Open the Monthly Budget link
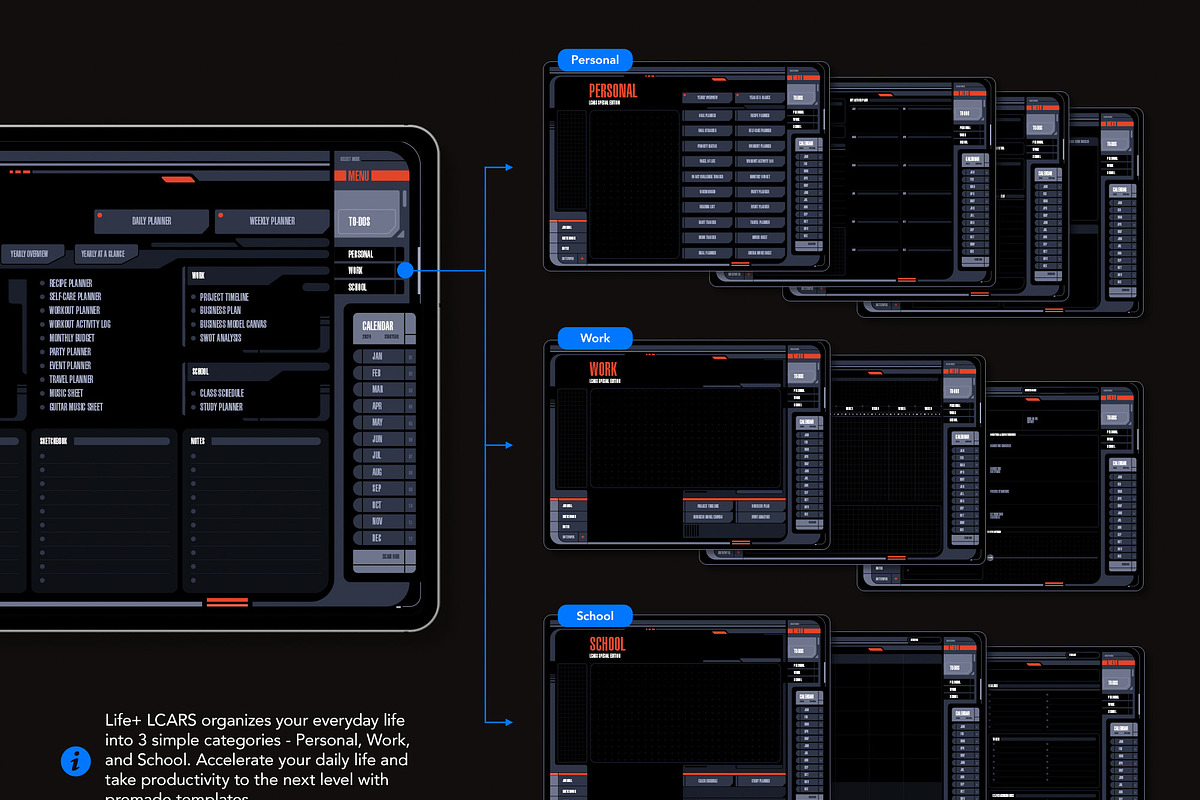This screenshot has height=800, width=1200. [x=73, y=338]
